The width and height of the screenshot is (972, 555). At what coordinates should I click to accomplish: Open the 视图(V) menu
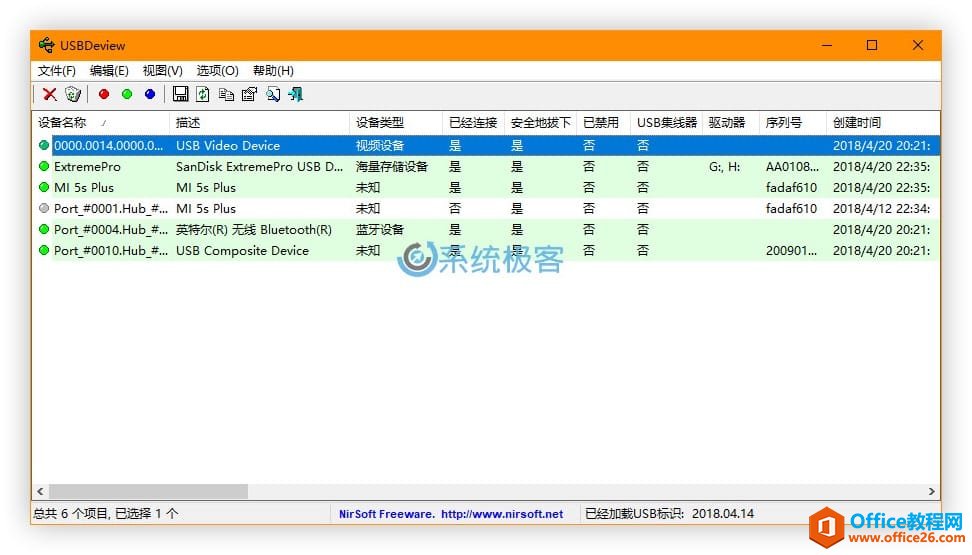coord(162,71)
